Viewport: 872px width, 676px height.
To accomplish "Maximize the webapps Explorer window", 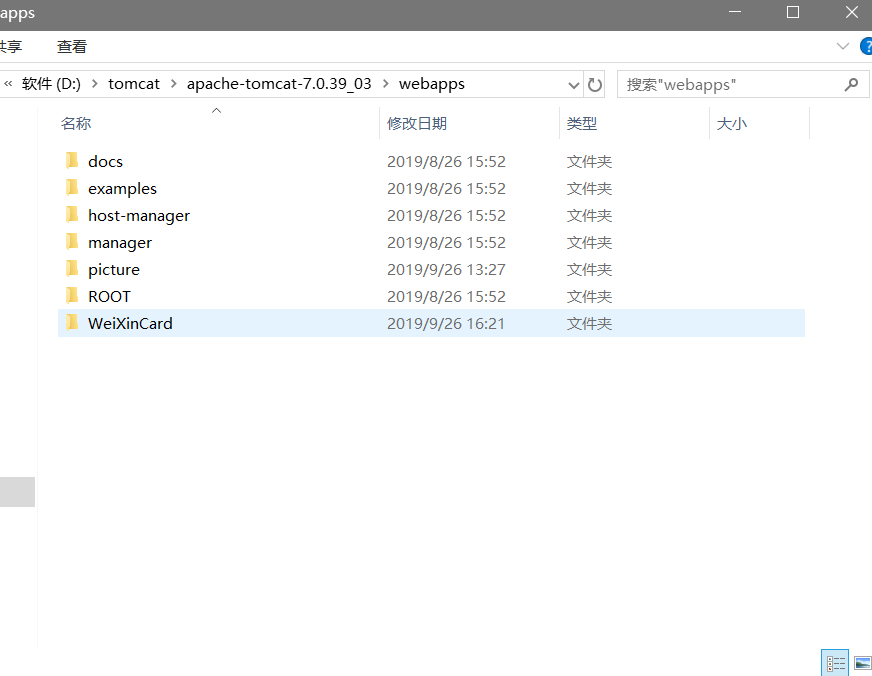I will click(793, 12).
